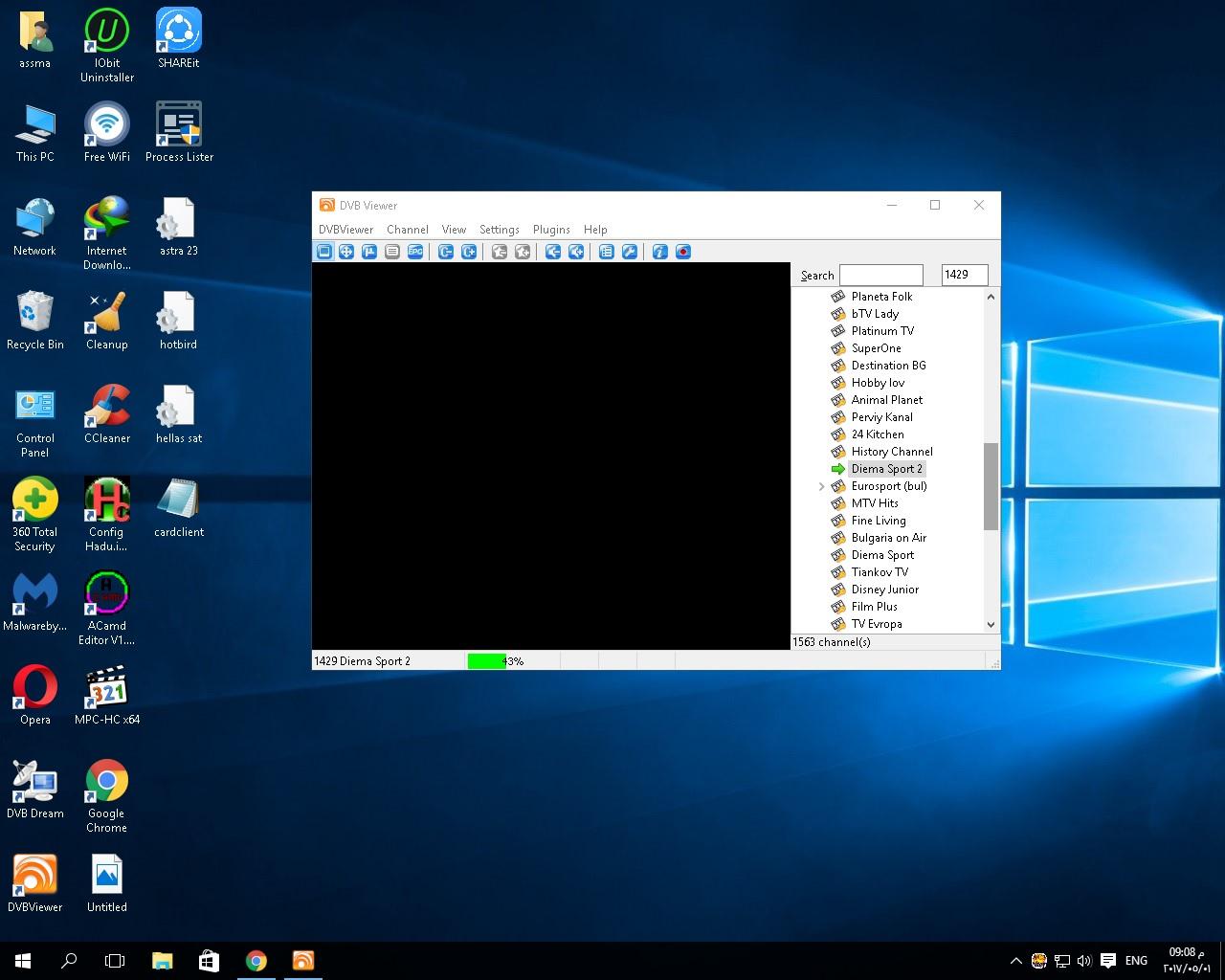Open the CCleaner desktop icon
Screen dimensions: 1225x980
107,415
